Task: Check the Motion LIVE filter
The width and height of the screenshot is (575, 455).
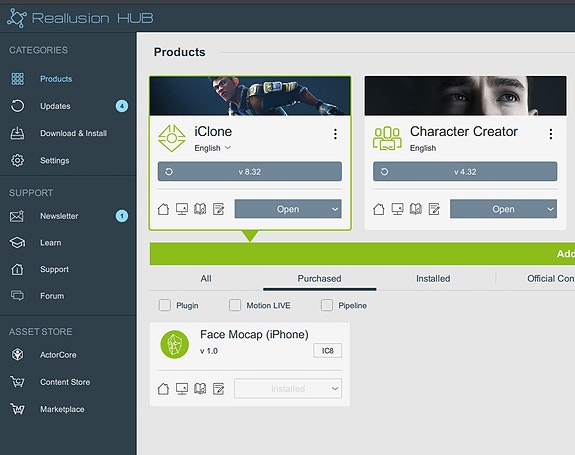Action: point(235,305)
